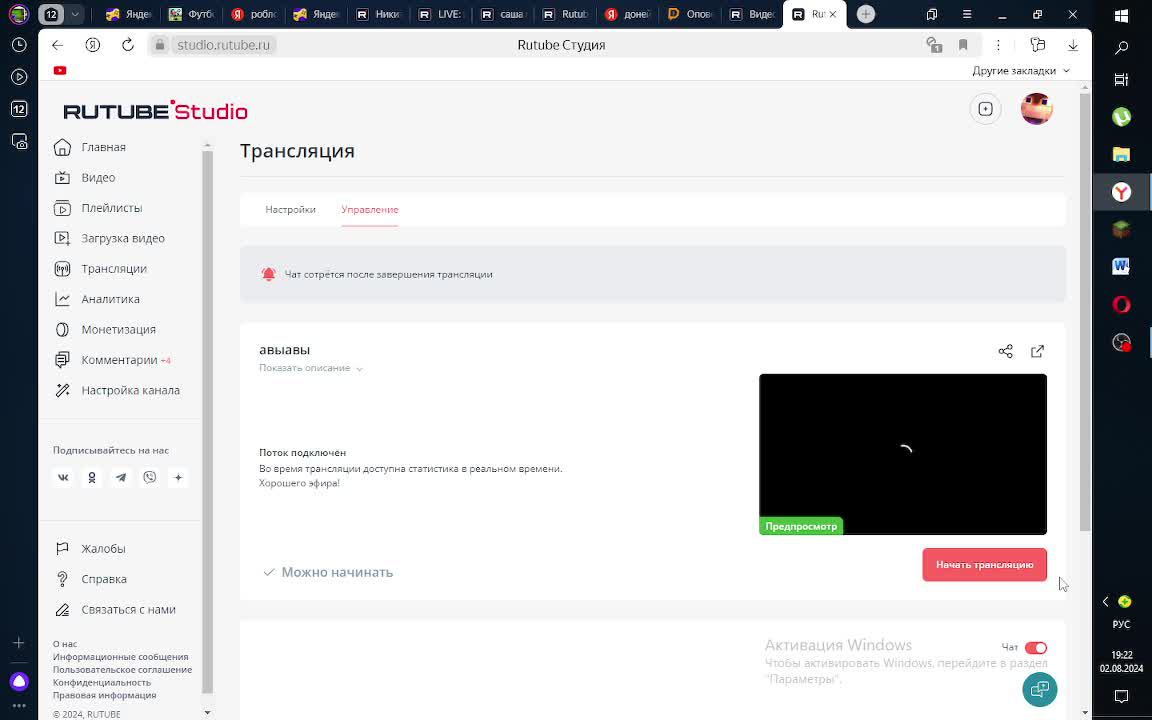Click the plus icon under Подписывайтесь на нас
The width and height of the screenshot is (1152, 720).
coord(179,478)
